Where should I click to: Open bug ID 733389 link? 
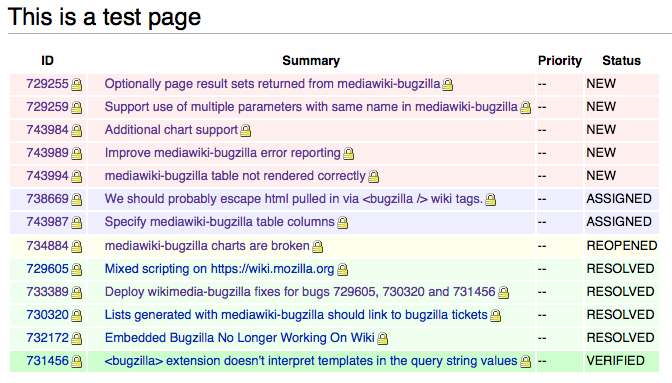48,292
